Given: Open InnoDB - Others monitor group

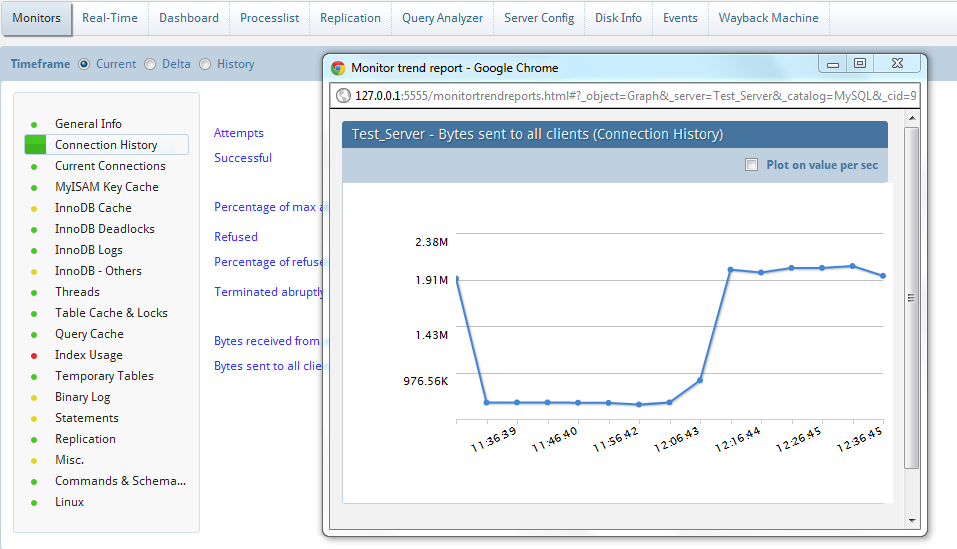Looking at the screenshot, I should [98, 271].
